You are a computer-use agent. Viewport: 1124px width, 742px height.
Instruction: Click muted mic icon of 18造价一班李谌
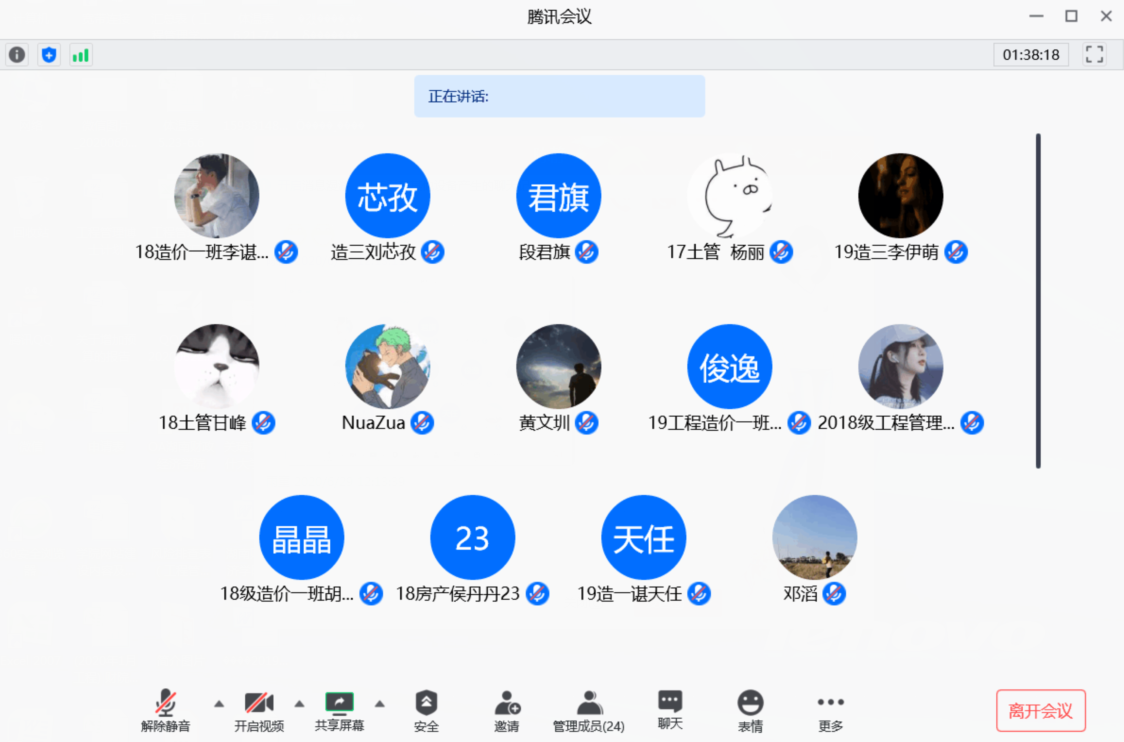point(286,252)
